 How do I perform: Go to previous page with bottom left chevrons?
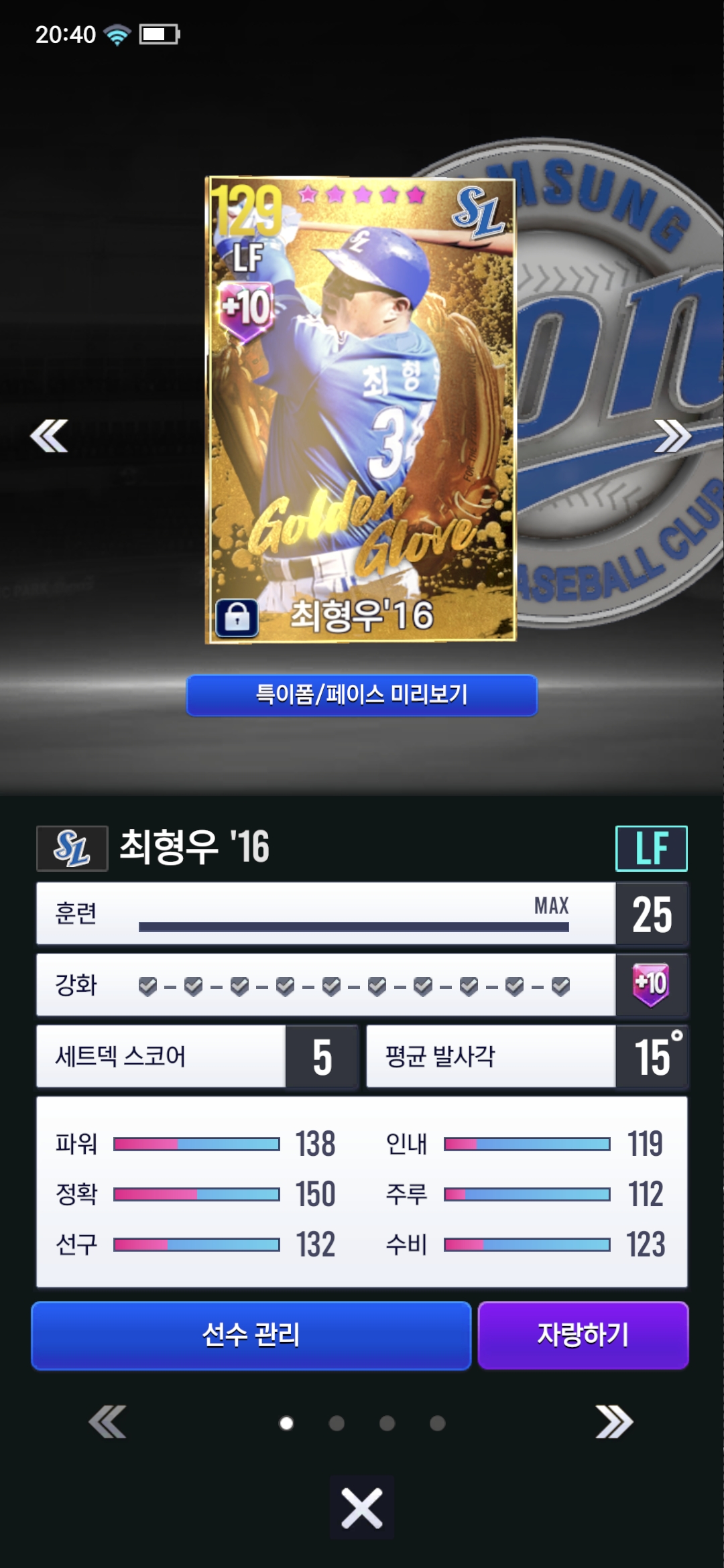[107, 1422]
